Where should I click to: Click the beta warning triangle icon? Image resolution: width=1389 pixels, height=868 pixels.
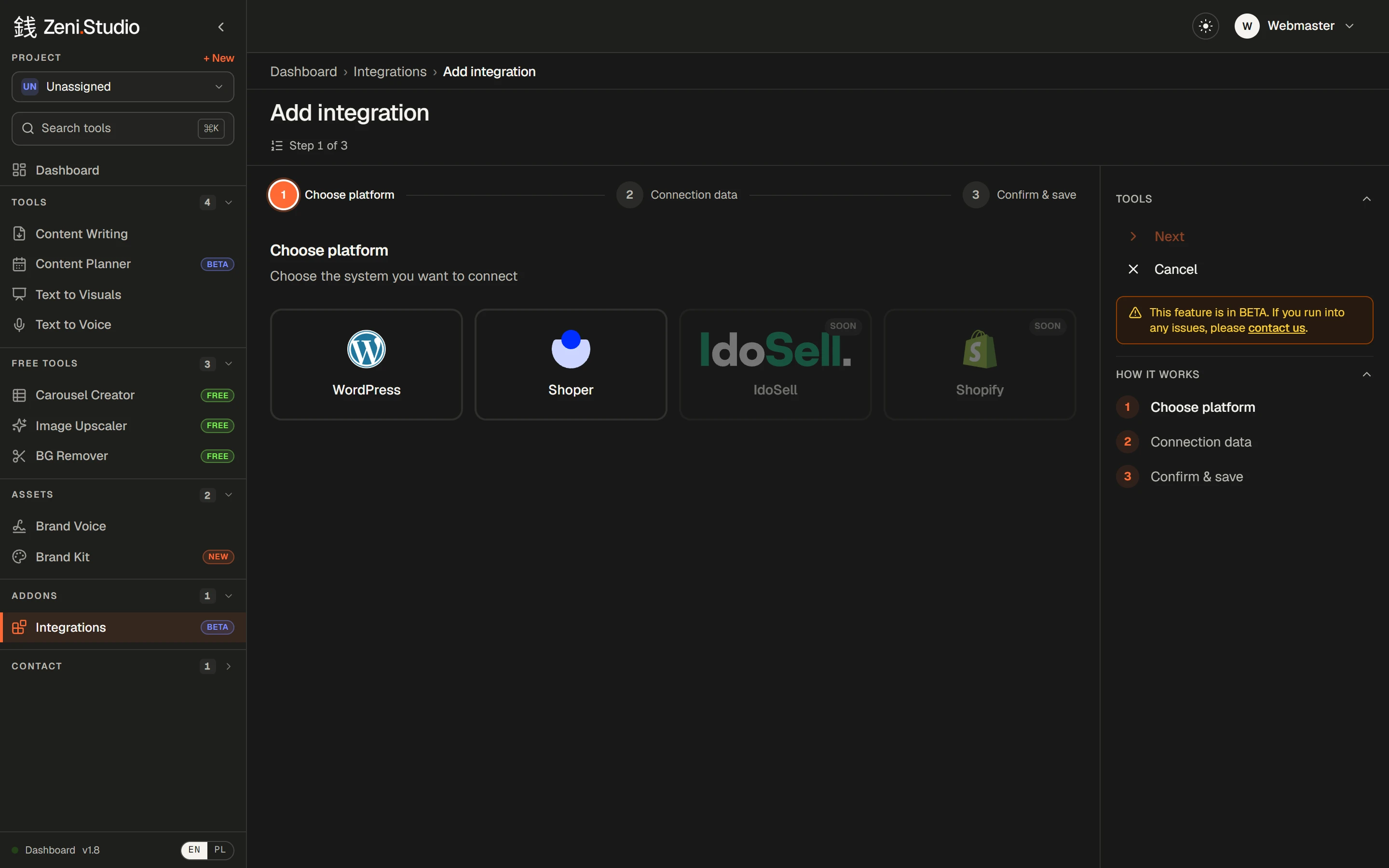(x=1135, y=312)
